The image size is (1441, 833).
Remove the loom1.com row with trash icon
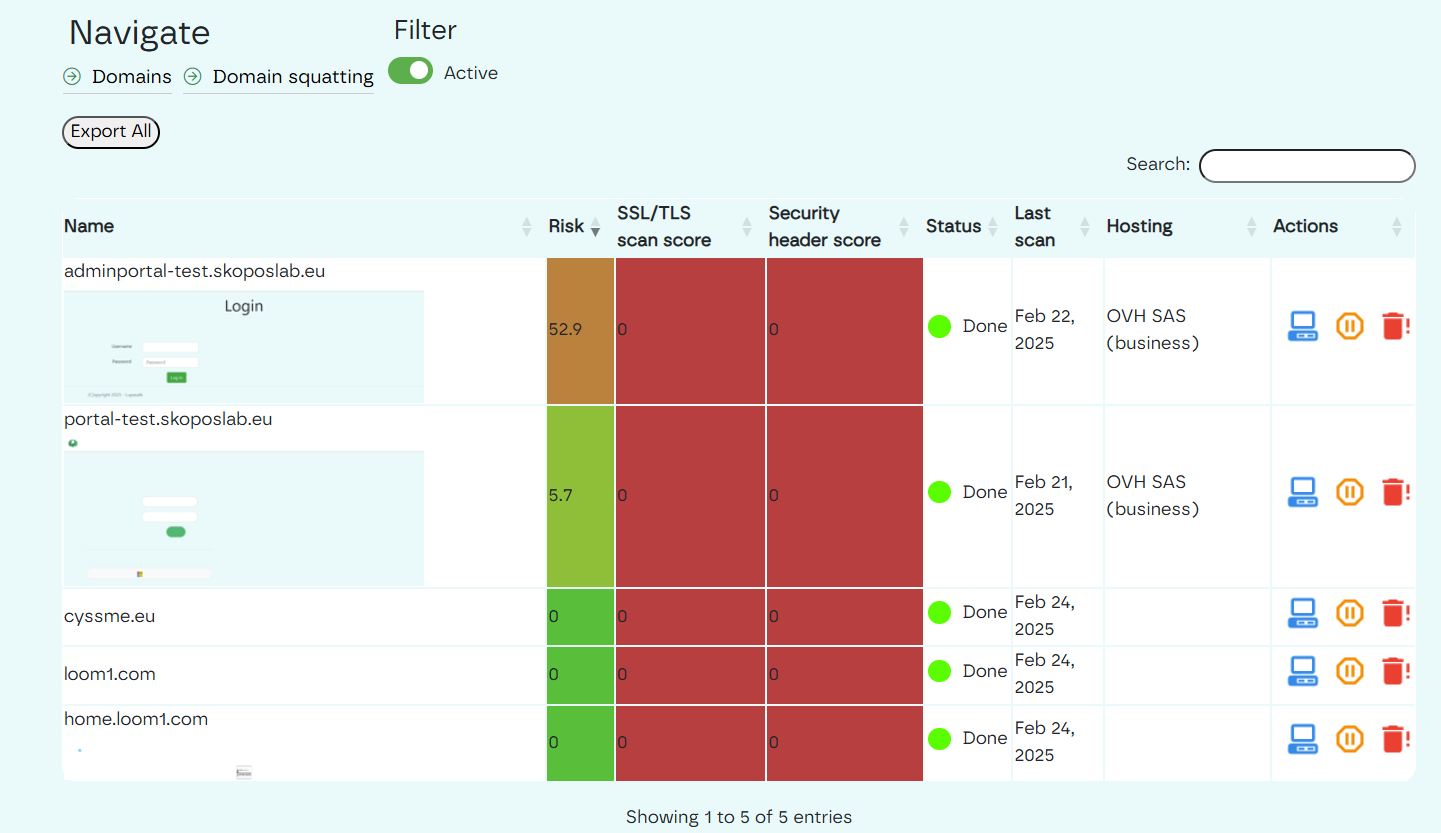[1395, 671]
